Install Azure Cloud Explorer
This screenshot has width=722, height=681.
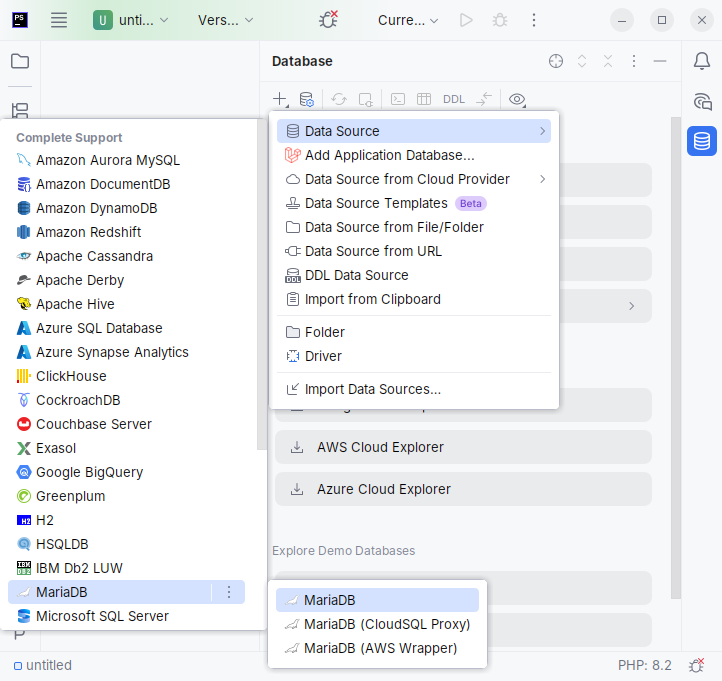[463, 489]
